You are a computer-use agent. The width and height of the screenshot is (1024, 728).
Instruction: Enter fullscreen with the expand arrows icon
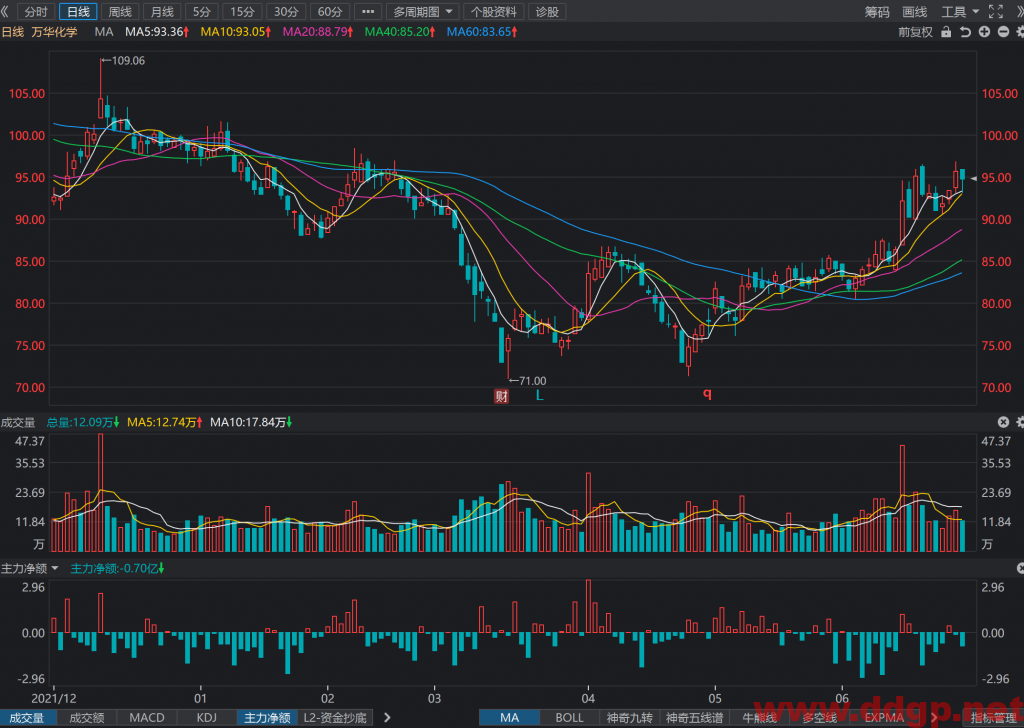pyautogui.click(x=996, y=11)
